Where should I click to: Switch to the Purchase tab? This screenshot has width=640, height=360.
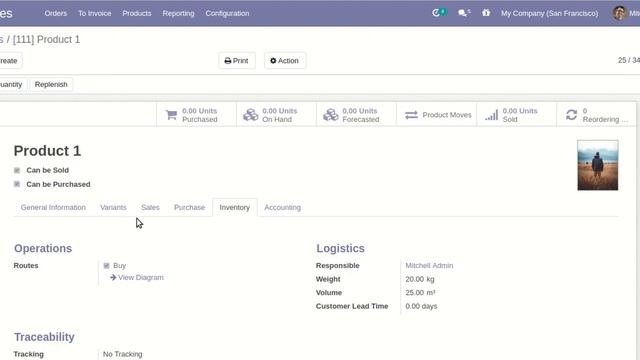tap(189, 207)
